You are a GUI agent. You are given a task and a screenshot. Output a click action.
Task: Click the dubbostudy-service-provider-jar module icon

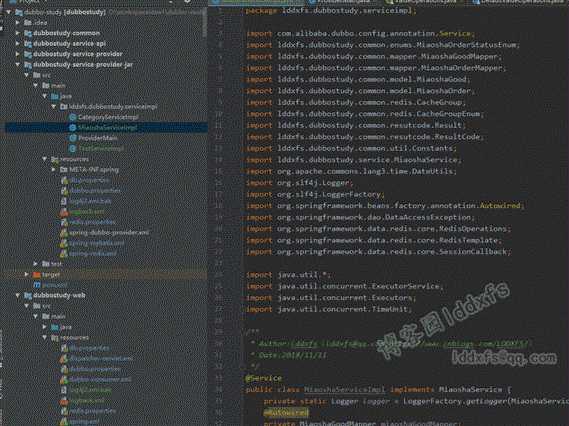pyautogui.click(x=28, y=65)
